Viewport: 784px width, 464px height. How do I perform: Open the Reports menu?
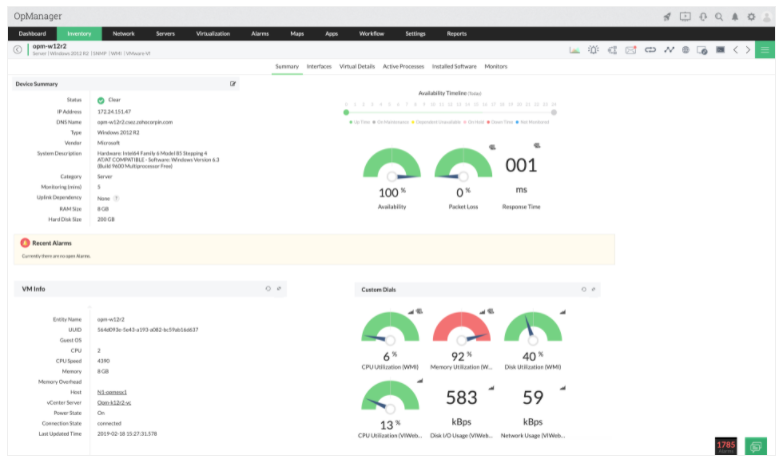(456, 34)
